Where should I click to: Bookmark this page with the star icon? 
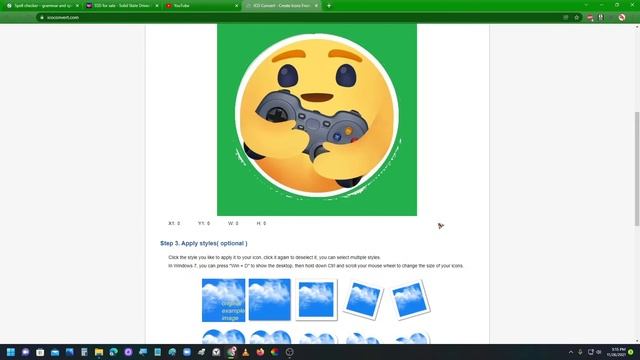tap(576, 18)
